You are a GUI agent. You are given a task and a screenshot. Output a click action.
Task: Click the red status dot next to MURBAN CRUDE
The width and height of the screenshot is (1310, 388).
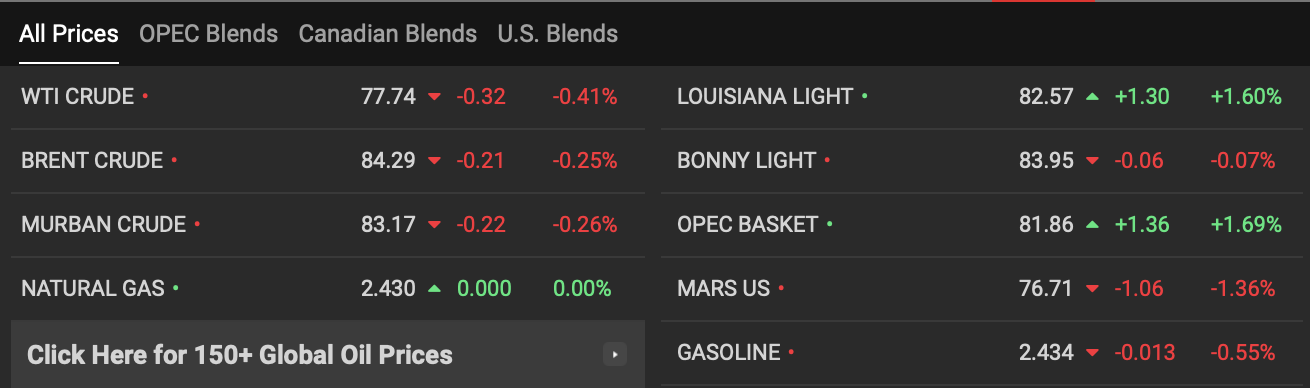click(x=197, y=224)
